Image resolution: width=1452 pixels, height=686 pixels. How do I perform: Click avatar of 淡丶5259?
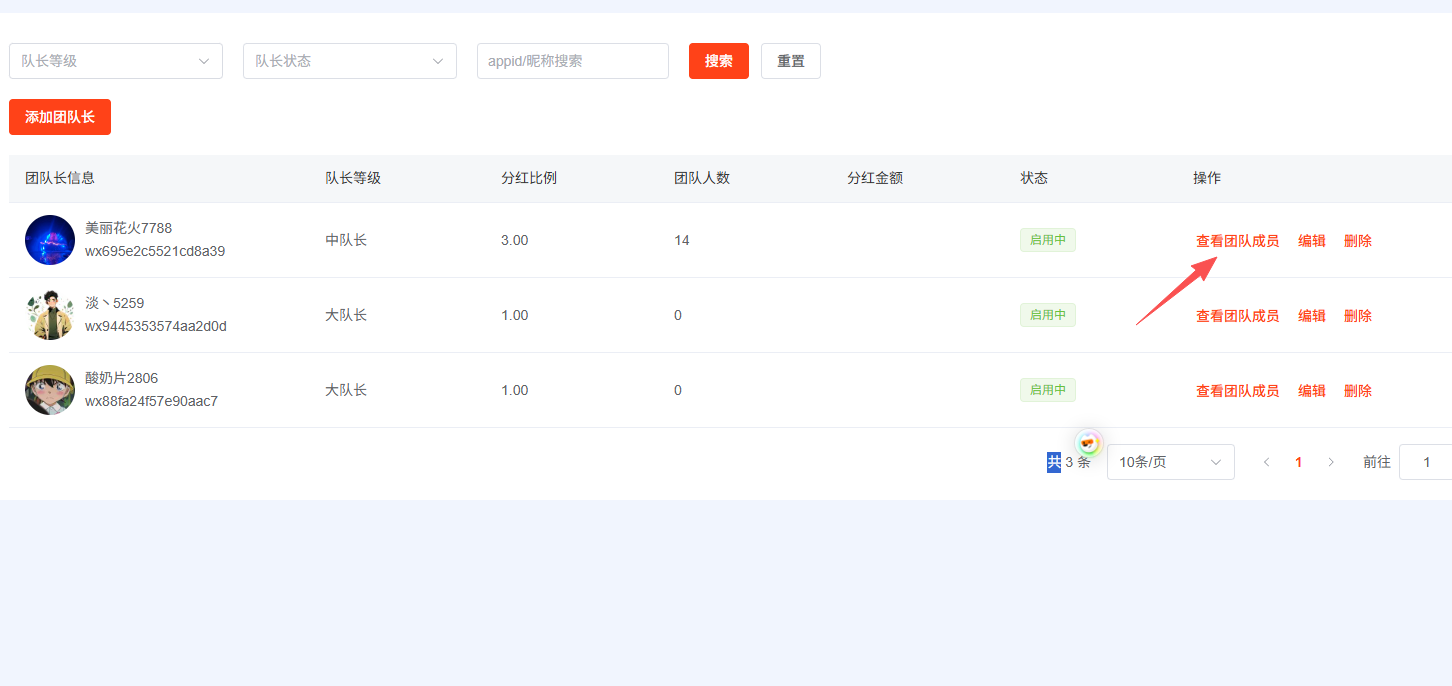coord(50,315)
